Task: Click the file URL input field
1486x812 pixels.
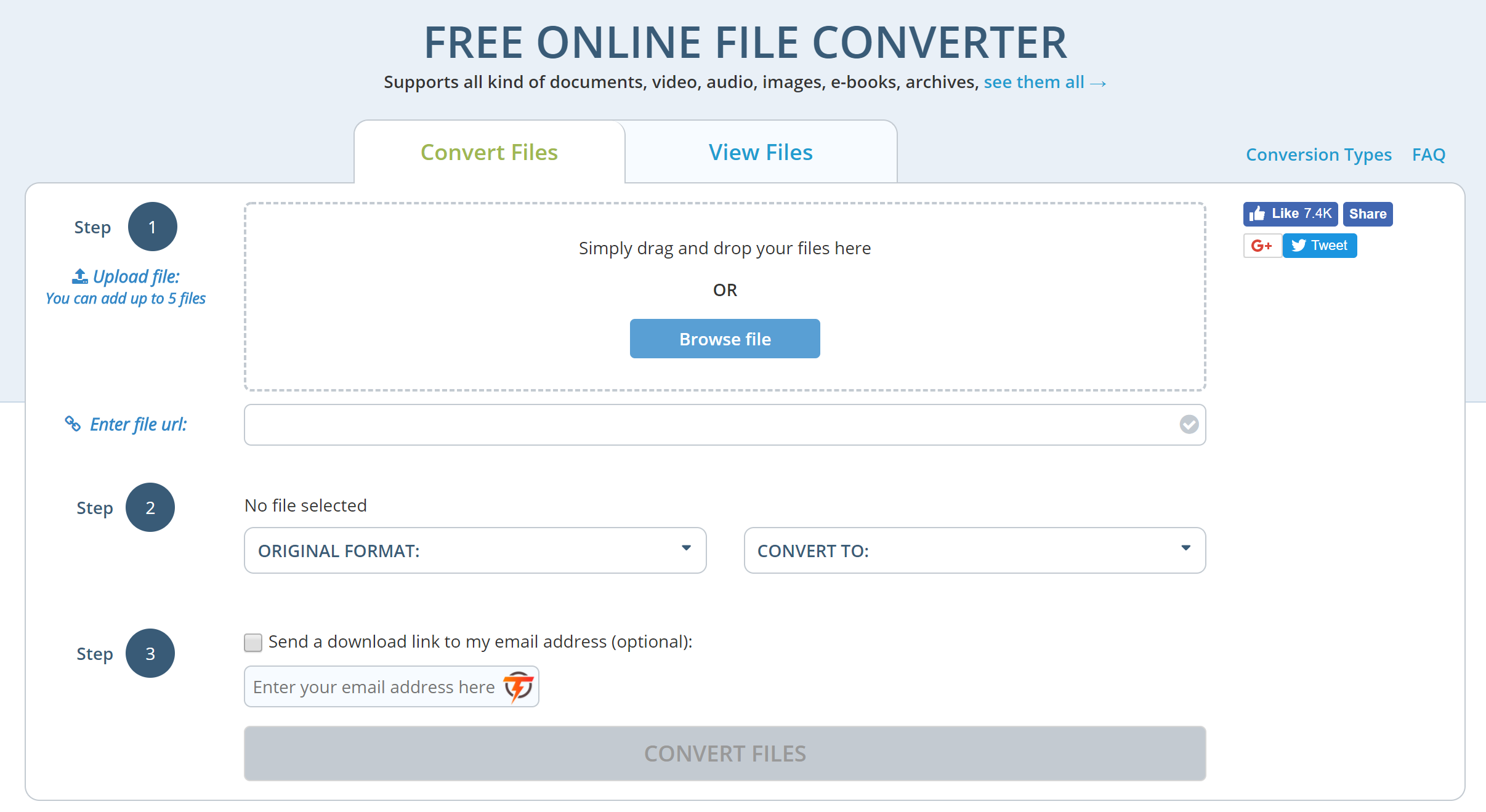Action: click(x=708, y=424)
